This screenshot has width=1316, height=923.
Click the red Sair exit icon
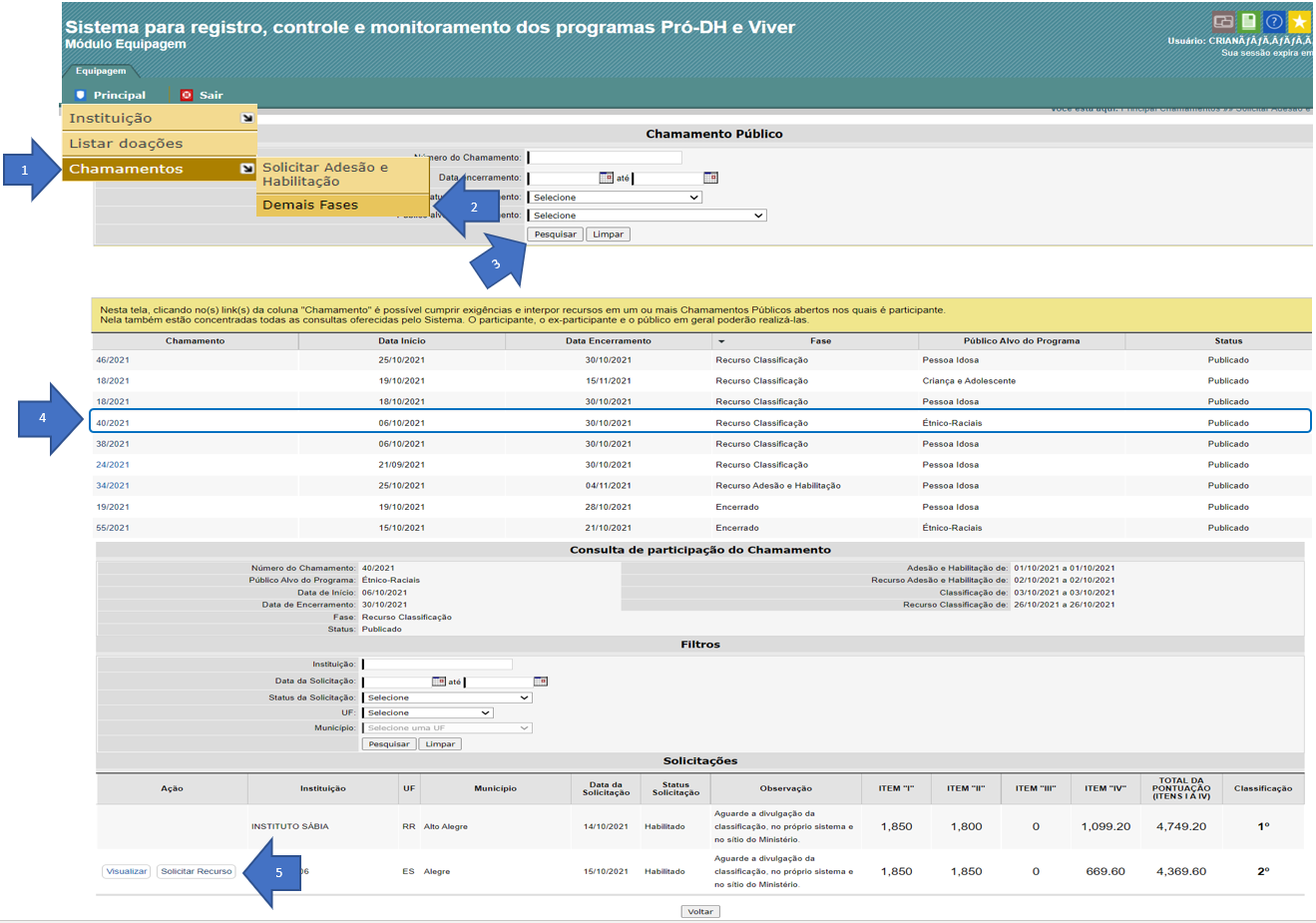[187, 95]
